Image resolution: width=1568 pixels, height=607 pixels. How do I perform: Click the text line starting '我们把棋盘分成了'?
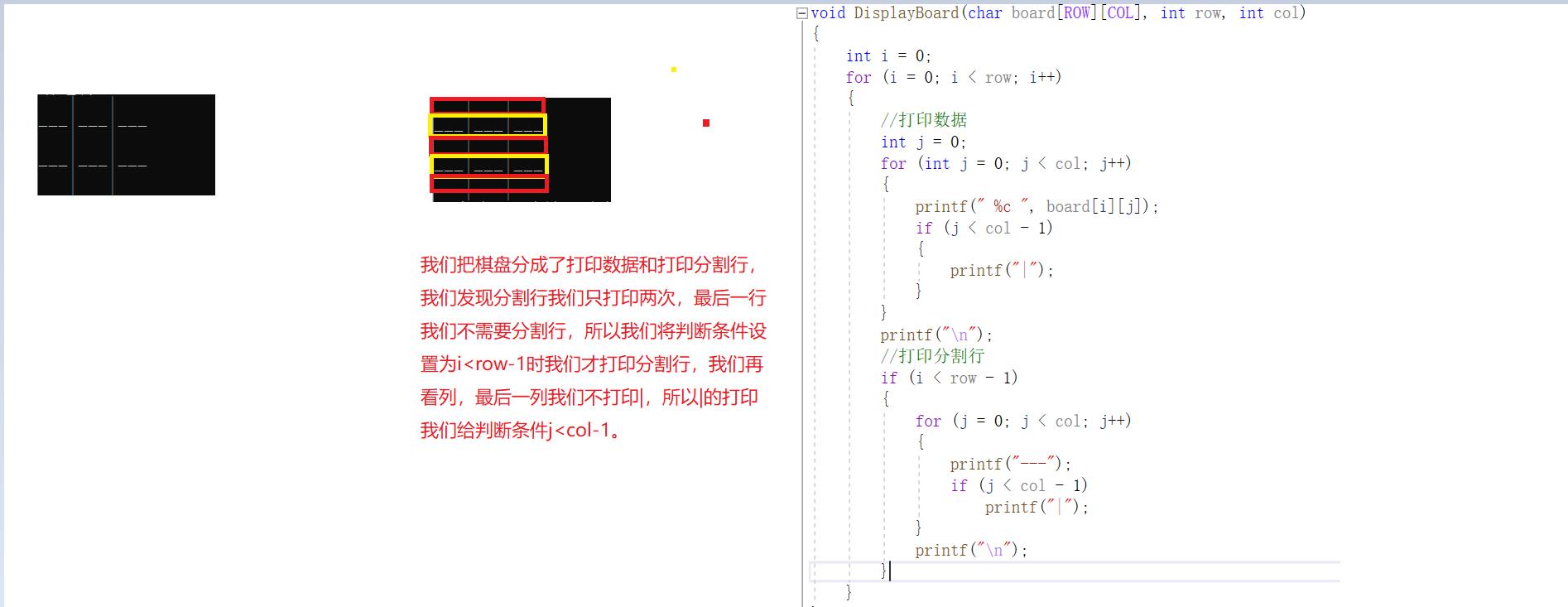[x=589, y=265]
